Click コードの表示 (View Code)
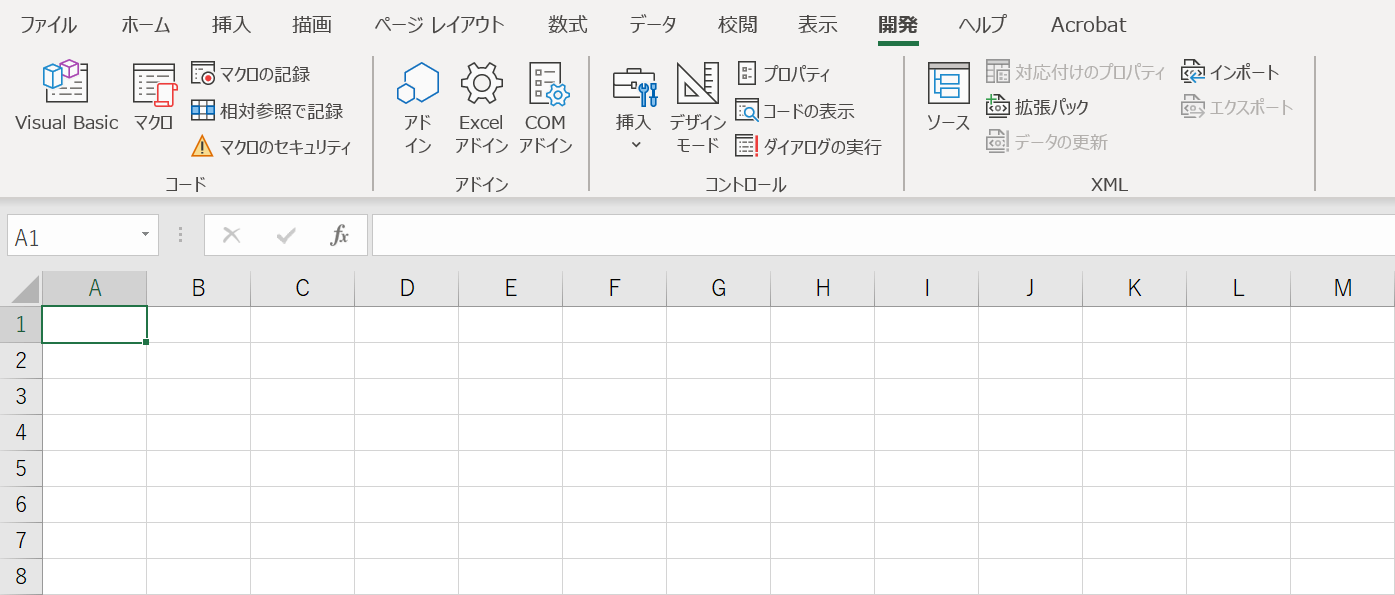Screen dimensions: 1395x595 coord(795,110)
